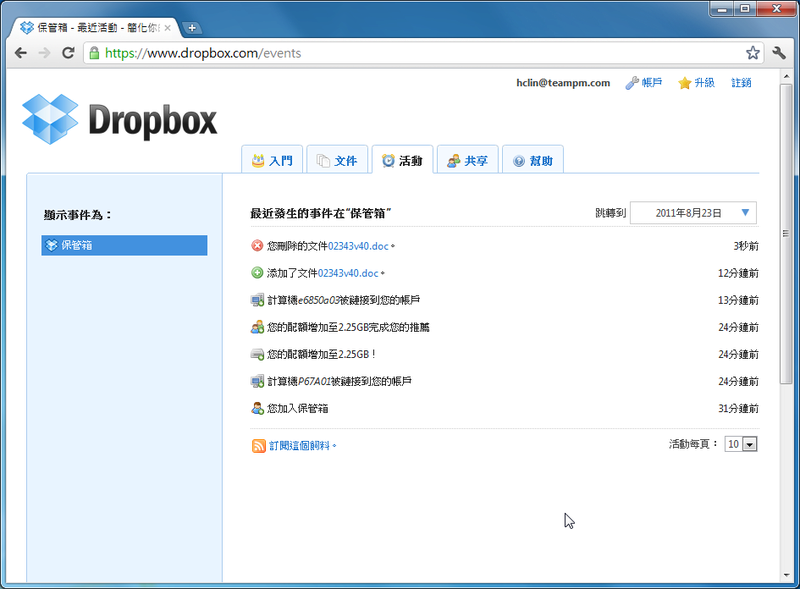Screen dimensions: 800x589
Task: Click computer icon beside e6850a03 event
Action: 257,300
